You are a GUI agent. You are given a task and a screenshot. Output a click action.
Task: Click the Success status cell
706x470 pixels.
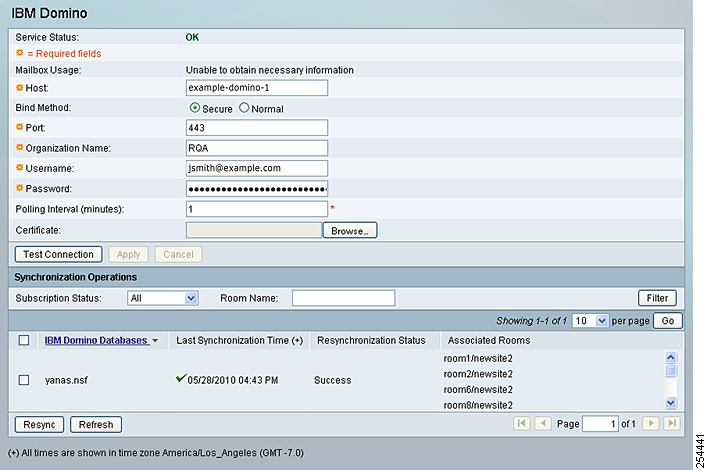tap(332, 380)
